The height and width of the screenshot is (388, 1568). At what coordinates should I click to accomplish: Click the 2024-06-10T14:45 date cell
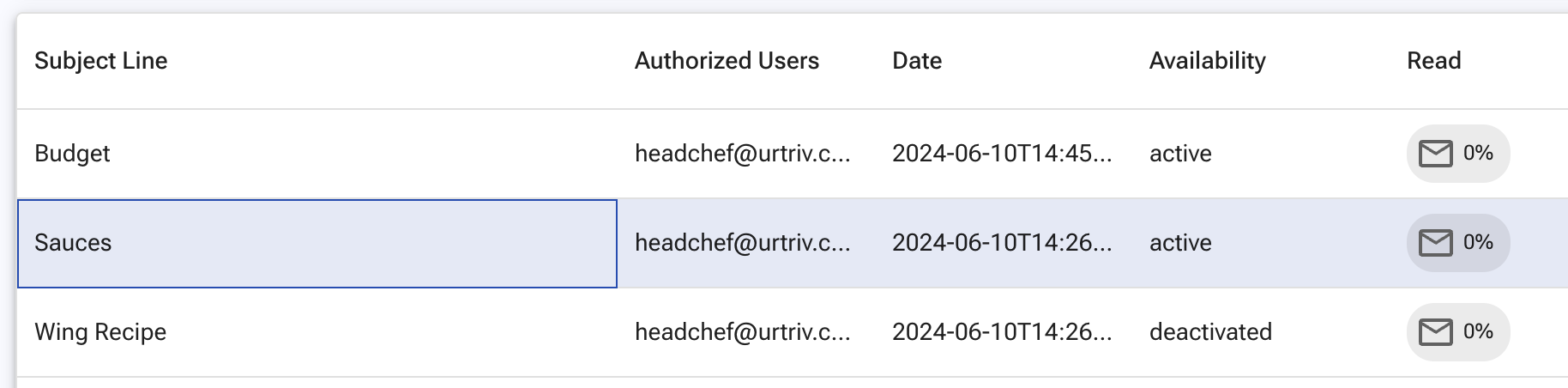point(1002,154)
